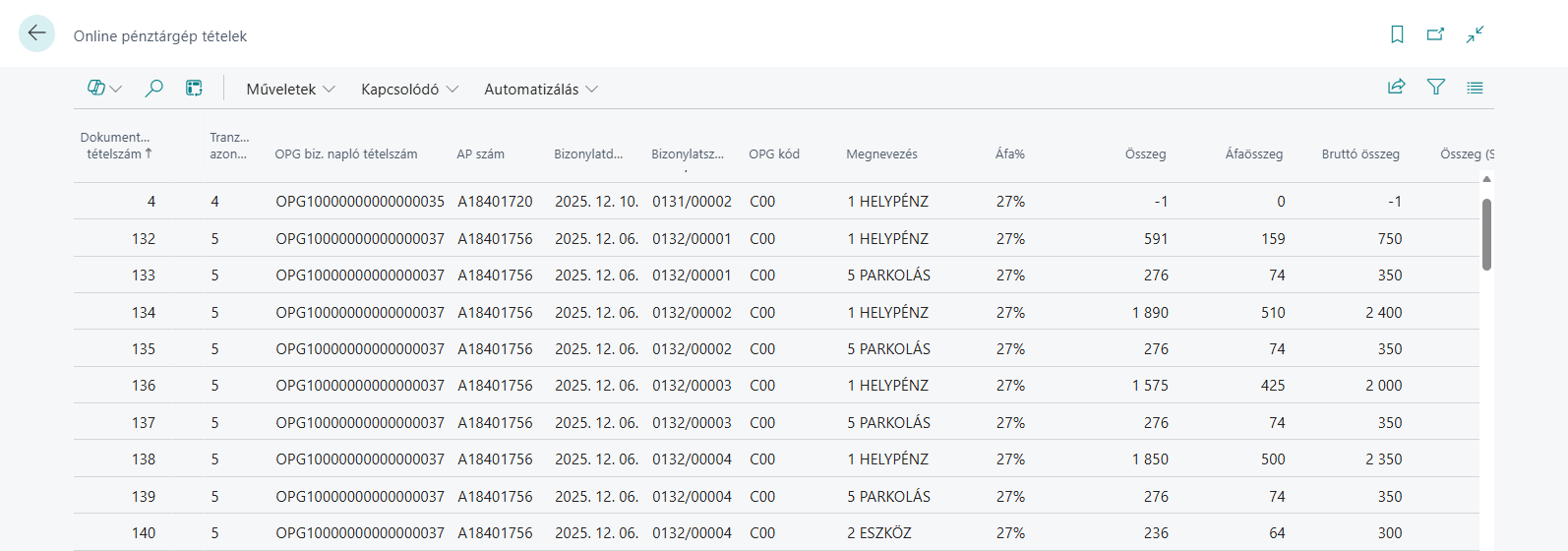Screen dimensions: 1568x551
Task: Click the bookmark icon
Action: click(x=1397, y=34)
